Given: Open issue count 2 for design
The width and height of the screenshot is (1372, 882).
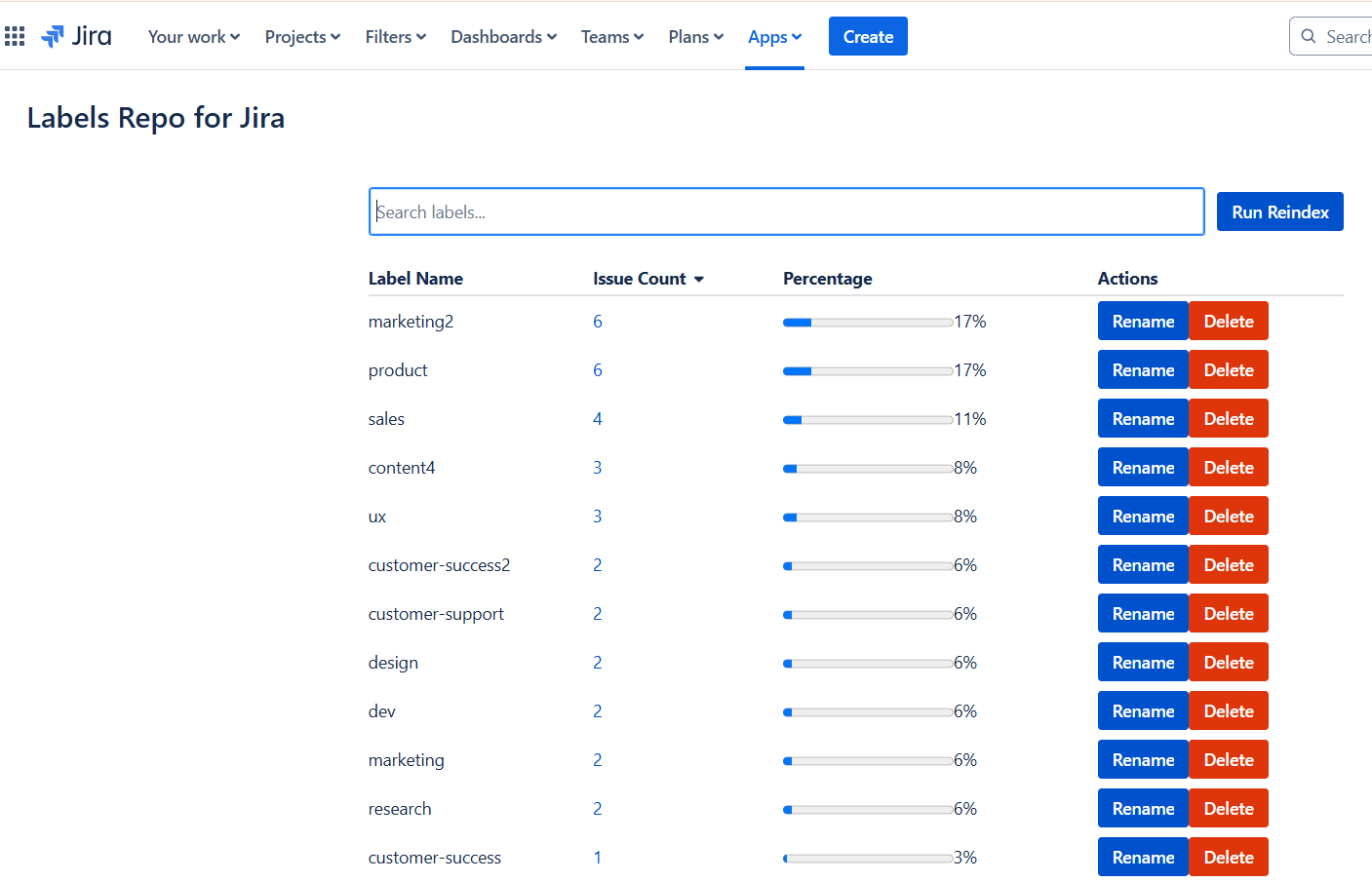Looking at the screenshot, I should 598,663.
